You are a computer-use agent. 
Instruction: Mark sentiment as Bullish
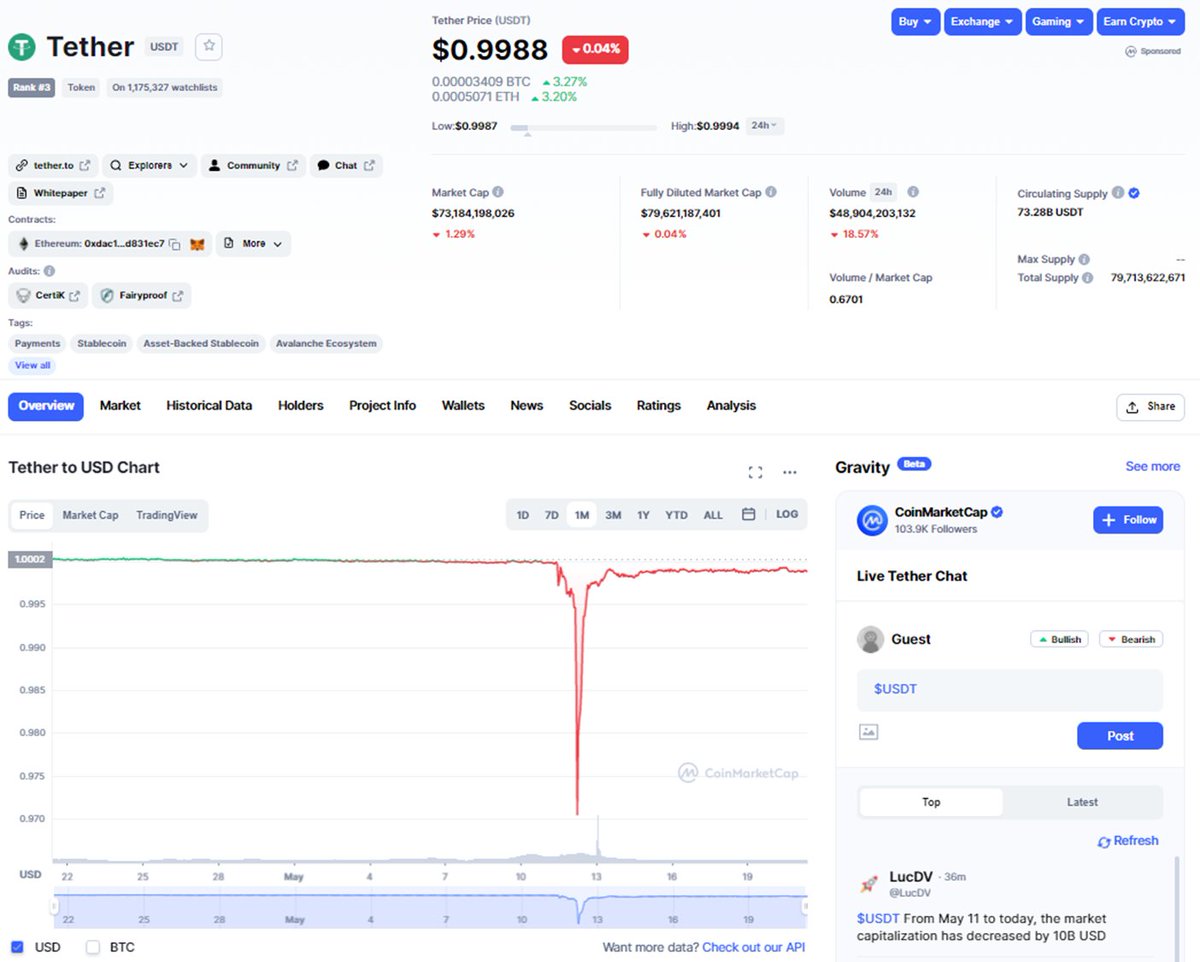(1059, 639)
